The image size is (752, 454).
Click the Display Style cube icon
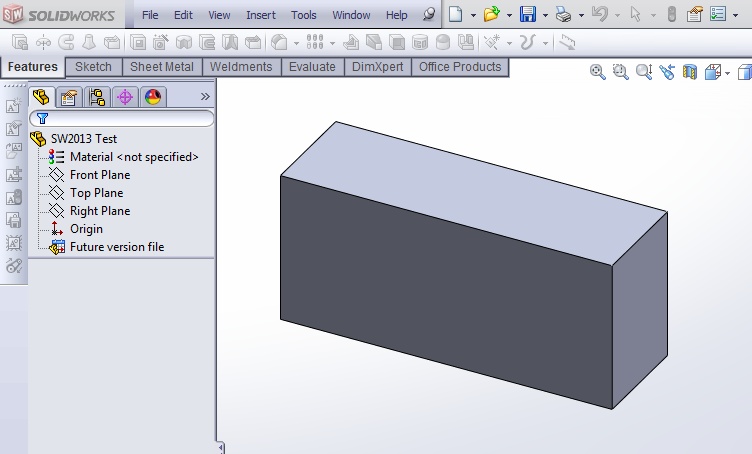point(745,72)
